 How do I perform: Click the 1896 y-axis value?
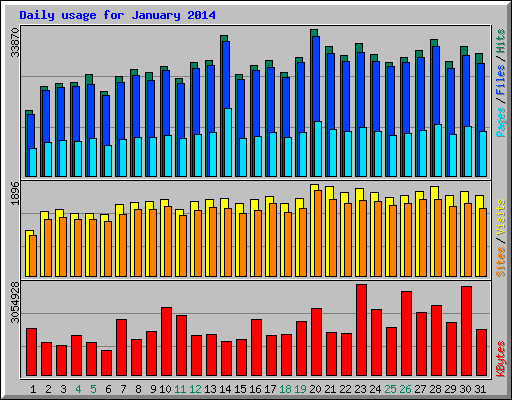[15, 194]
